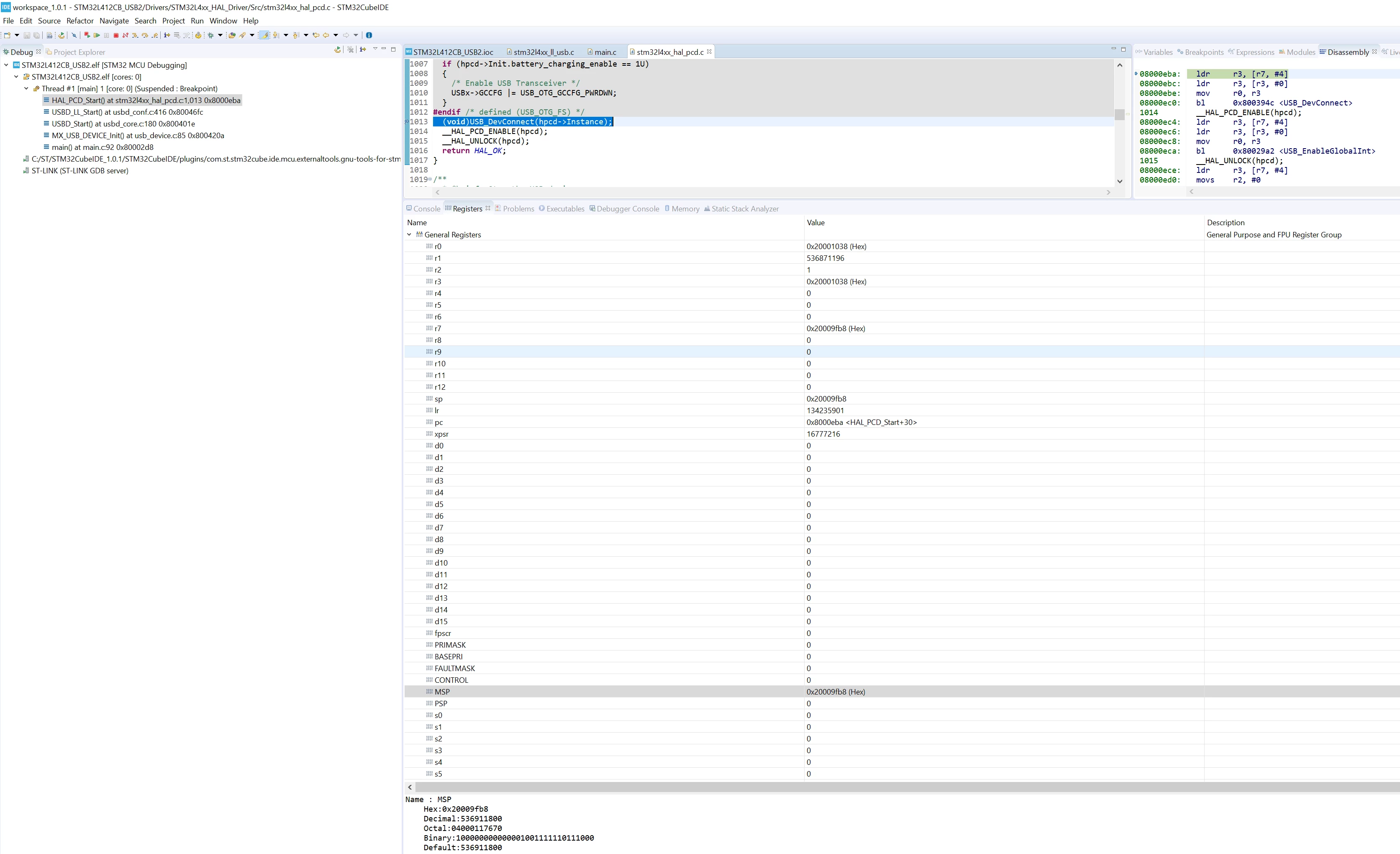The width and height of the screenshot is (1400, 854).
Task: Toggle the highlighted Mark Occurrences icon
Action: (264, 35)
